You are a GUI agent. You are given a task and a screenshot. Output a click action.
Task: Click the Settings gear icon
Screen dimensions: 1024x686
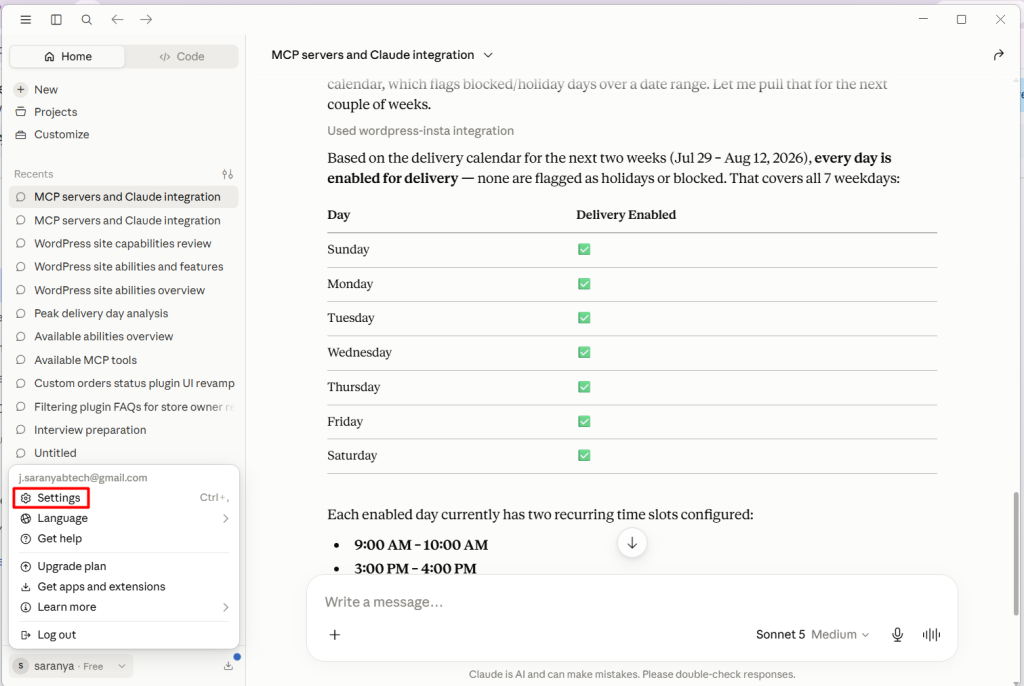pyautogui.click(x=25, y=498)
